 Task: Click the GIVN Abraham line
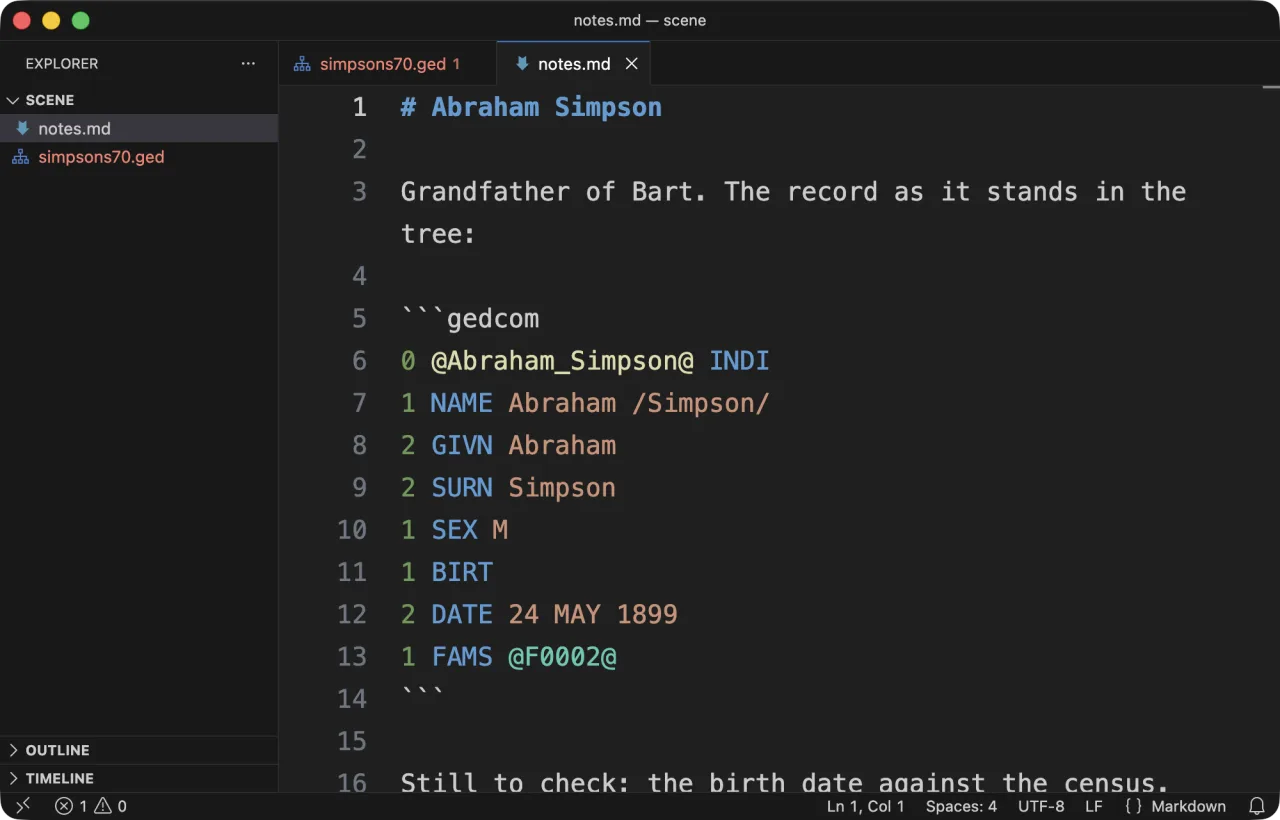click(x=508, y=445)
